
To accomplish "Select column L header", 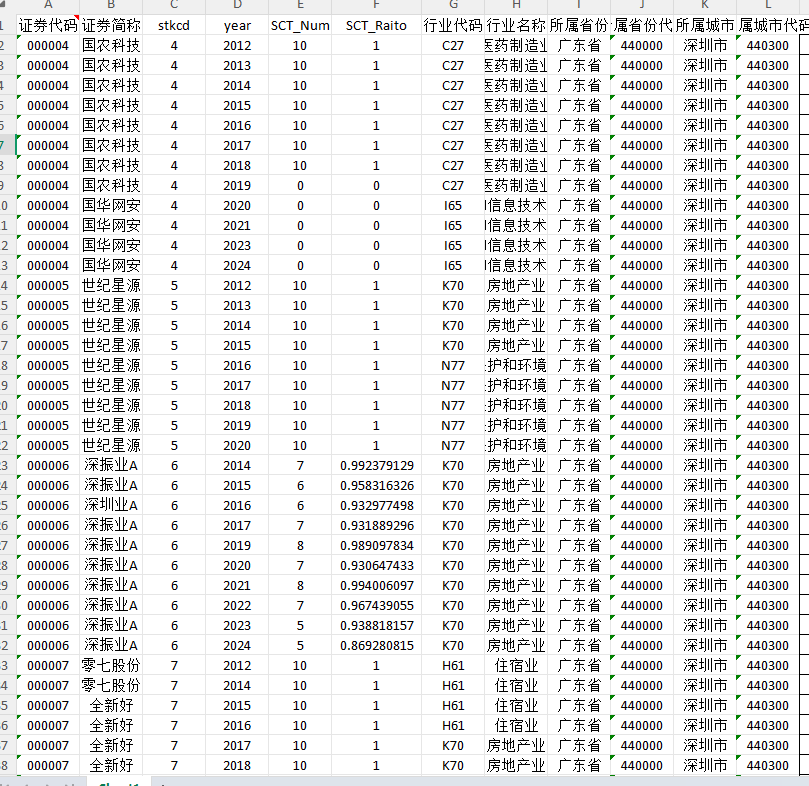I will 768,6.
